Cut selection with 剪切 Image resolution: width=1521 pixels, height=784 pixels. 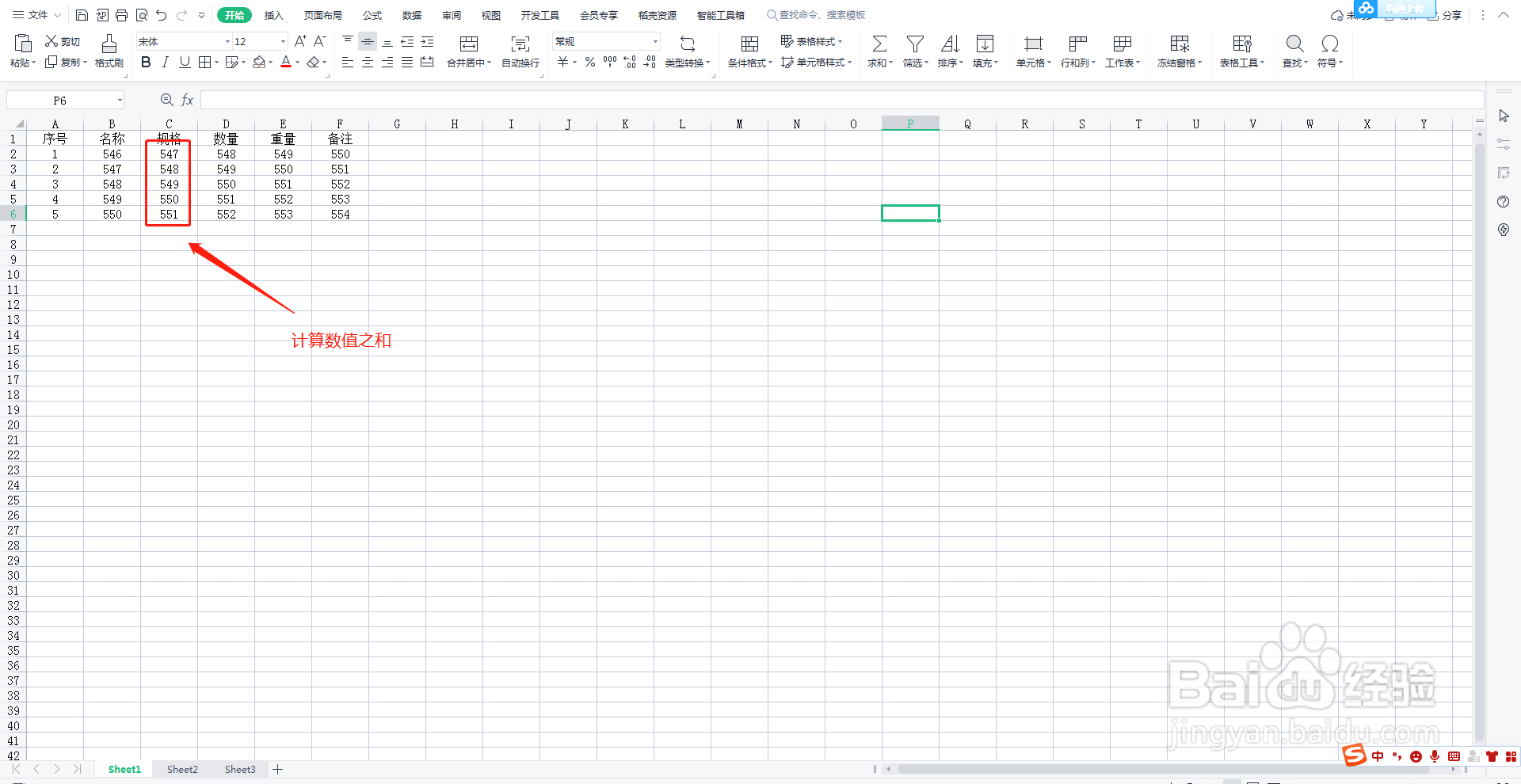(x=63, y=41)
